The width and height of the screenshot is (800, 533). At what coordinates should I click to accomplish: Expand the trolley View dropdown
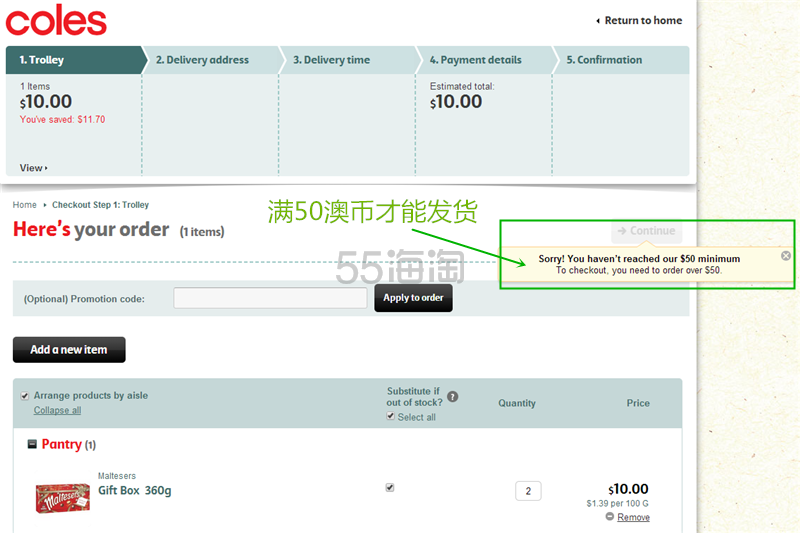pyautogui.click(x=33, y=168)
